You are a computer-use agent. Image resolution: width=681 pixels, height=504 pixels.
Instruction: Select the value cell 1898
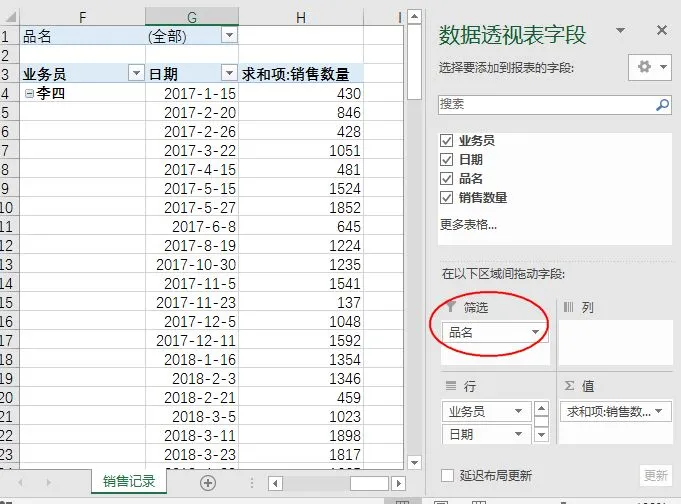pyautogui.click(x=301, y=435)
